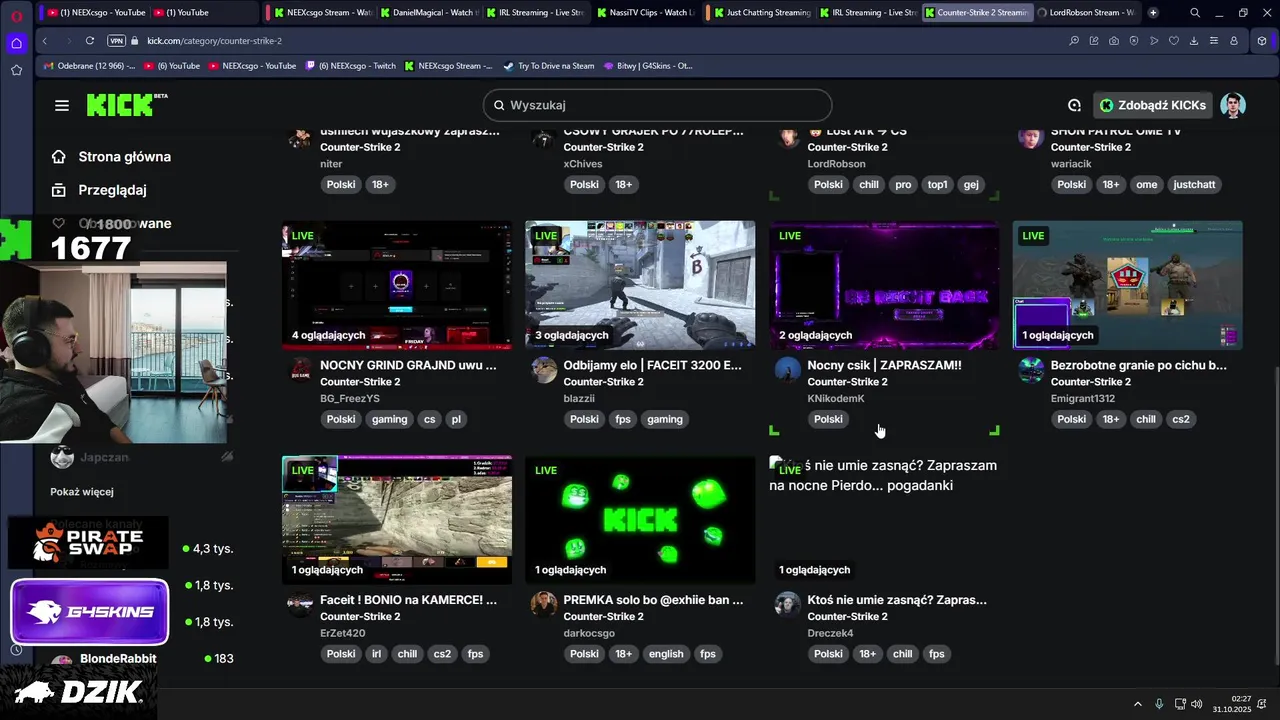Open the darkocsgo channel avatar
1280x720 pixels.
coord(544,604)
